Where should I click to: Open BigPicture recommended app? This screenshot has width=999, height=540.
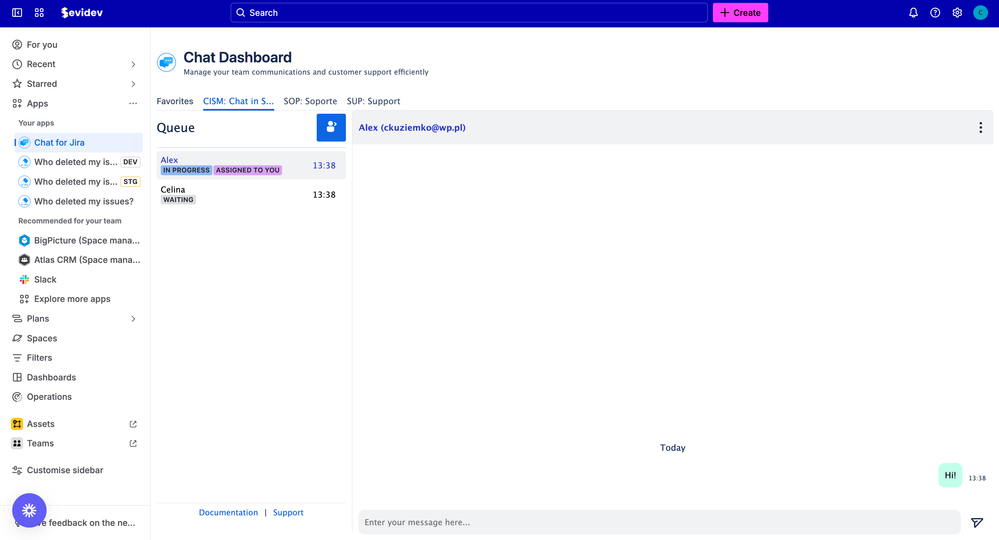pyautogui.click(x=78, y=240)
